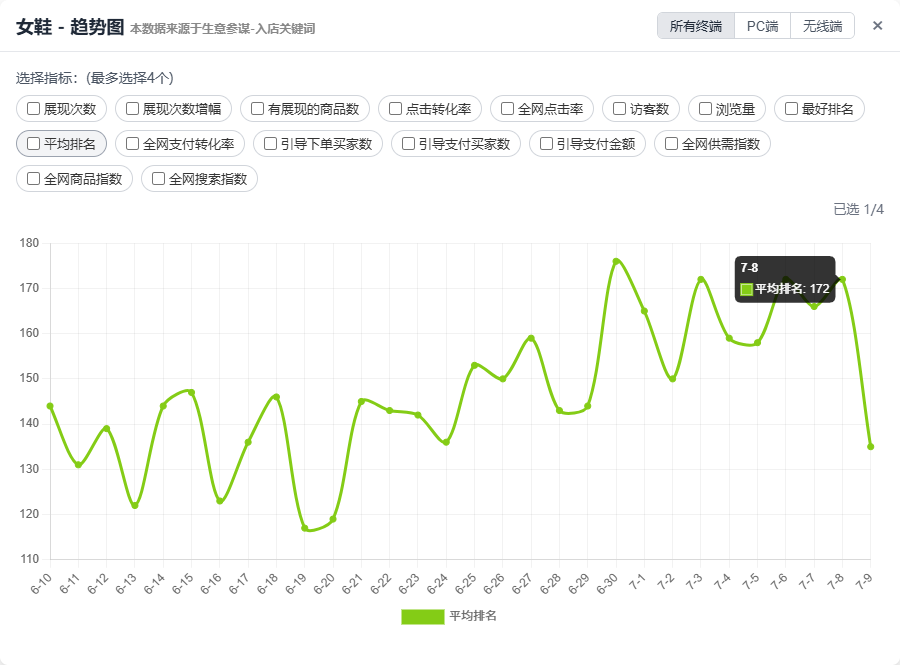
Task: Enable the 全网供需指数 metric
Action: point(672,143)
